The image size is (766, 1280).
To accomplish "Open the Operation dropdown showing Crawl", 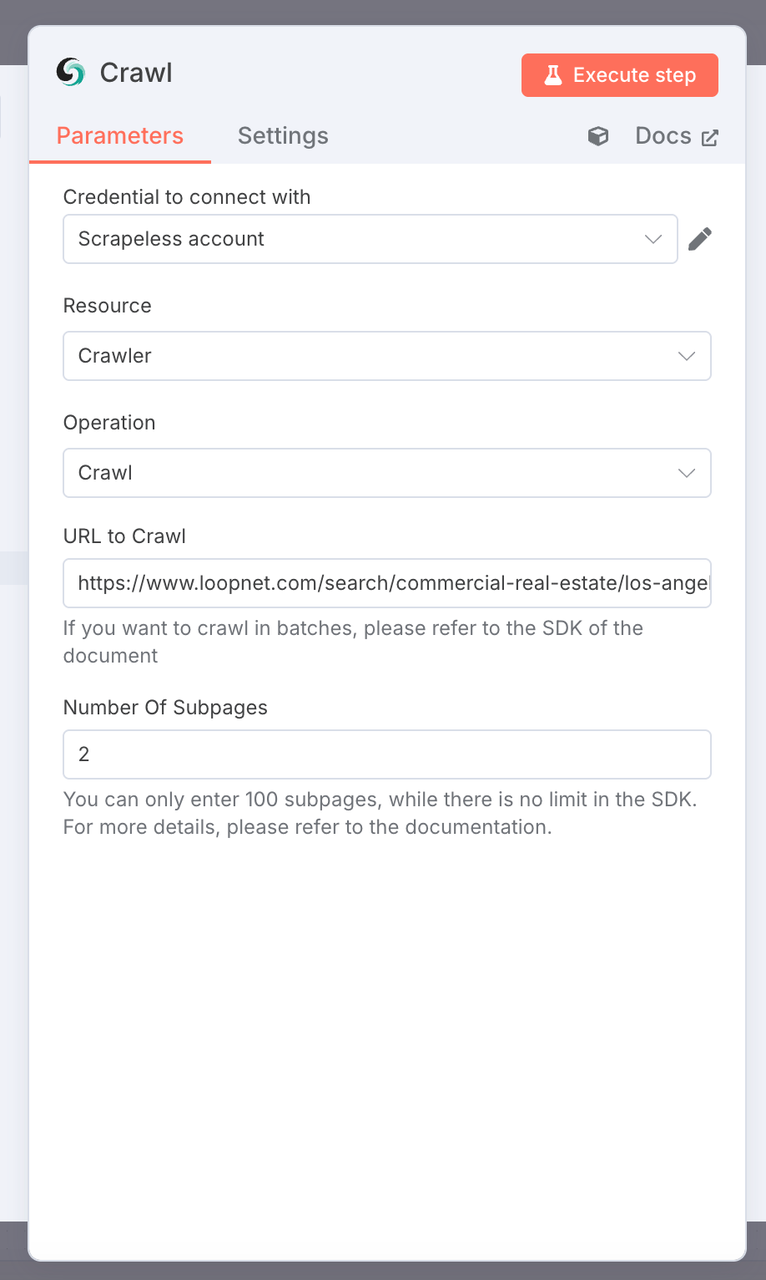I will [x=387, y=473].
